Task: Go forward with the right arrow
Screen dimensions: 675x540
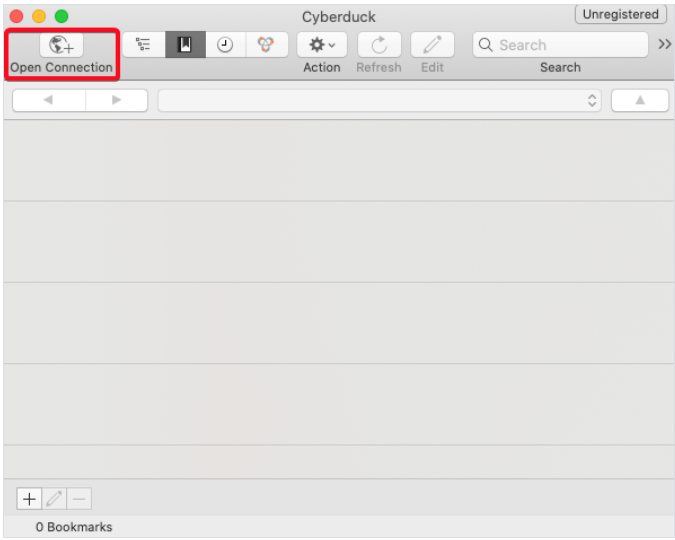Action: [116, 100]
